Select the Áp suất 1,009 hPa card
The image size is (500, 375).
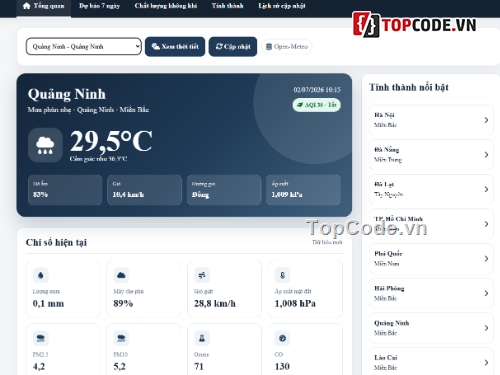(x=303, y=190)
